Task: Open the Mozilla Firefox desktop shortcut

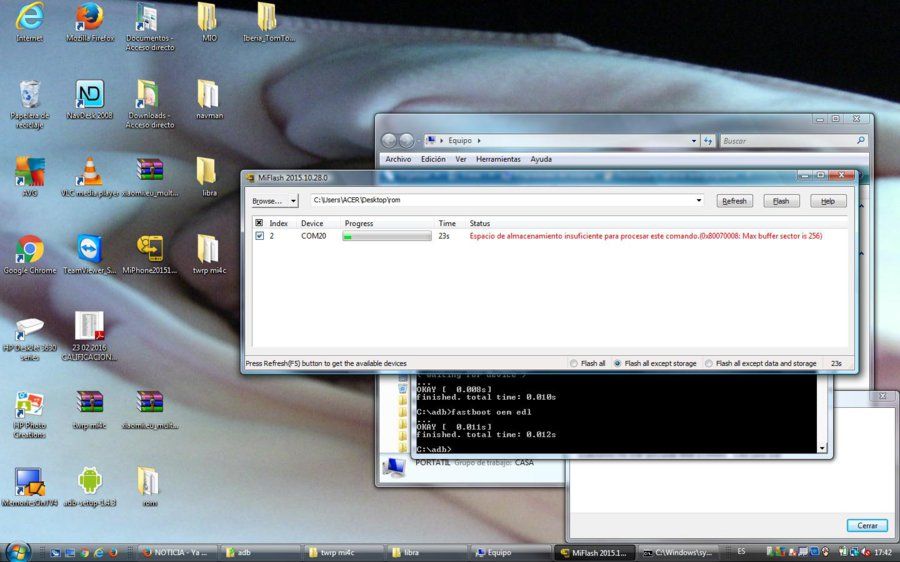Action: pos(90,22)
